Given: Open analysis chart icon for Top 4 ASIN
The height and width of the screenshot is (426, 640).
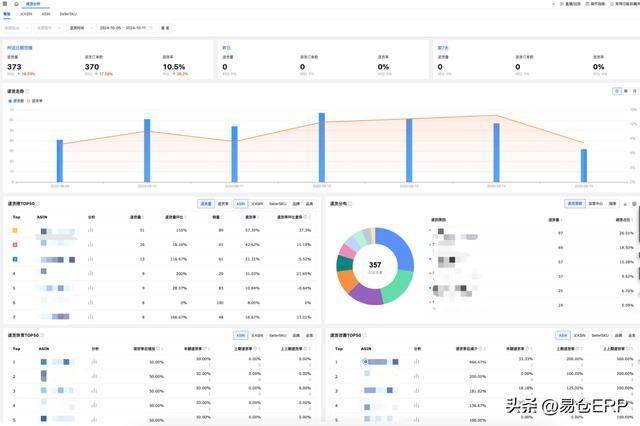Looking at the screenshot, I should [91, 272].
